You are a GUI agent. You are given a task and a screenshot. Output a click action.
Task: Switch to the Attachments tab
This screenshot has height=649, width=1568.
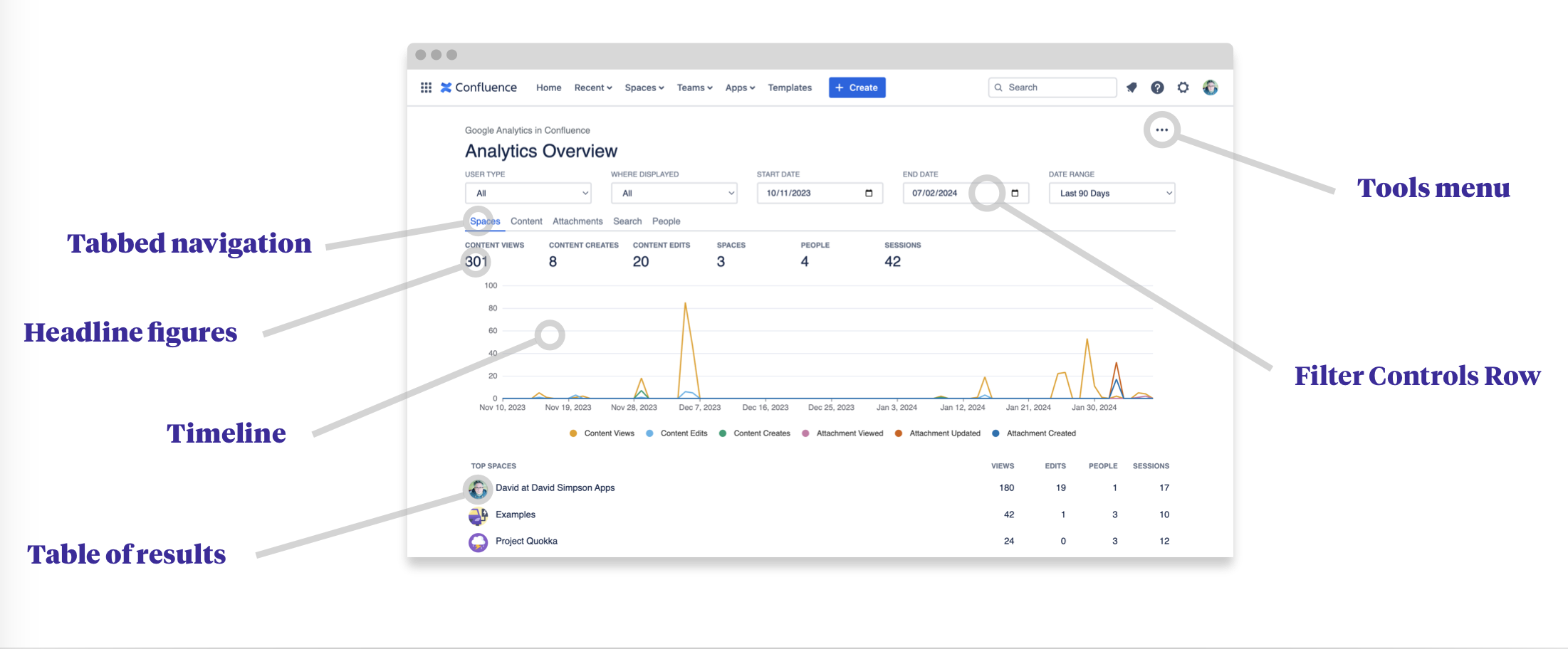tap(577, 221)
